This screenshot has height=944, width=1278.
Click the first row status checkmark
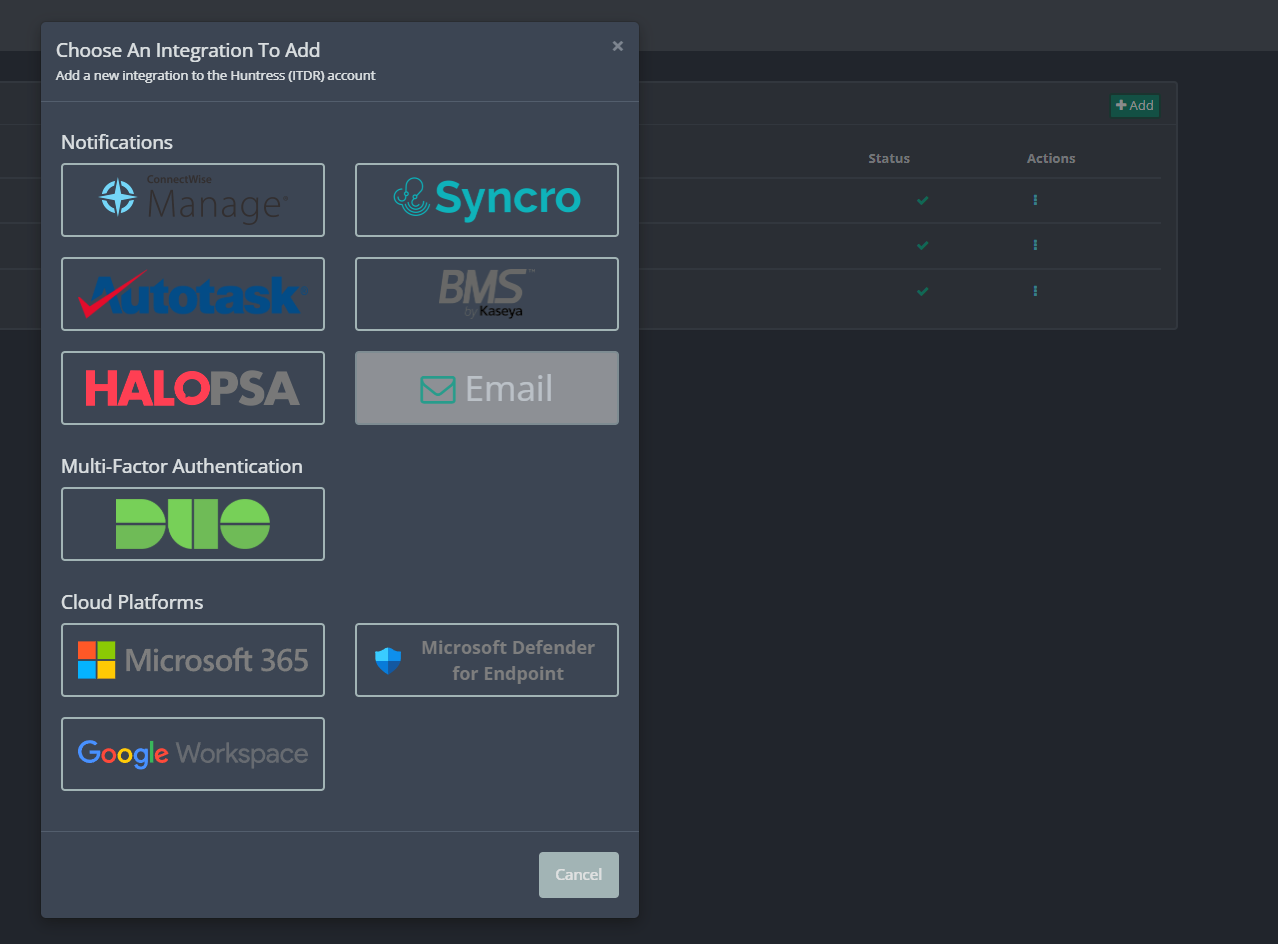[x=923, y=200]
